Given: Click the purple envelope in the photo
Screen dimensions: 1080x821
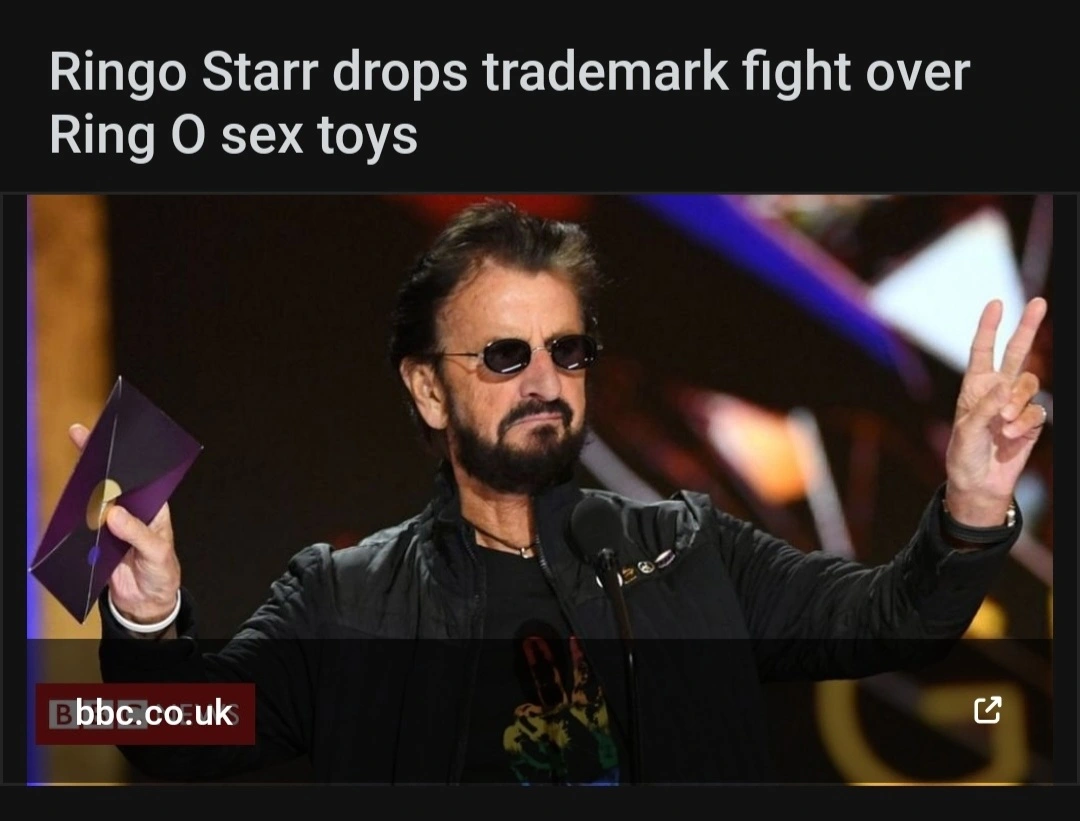Looking at the screenshot, I should (114, 499).
